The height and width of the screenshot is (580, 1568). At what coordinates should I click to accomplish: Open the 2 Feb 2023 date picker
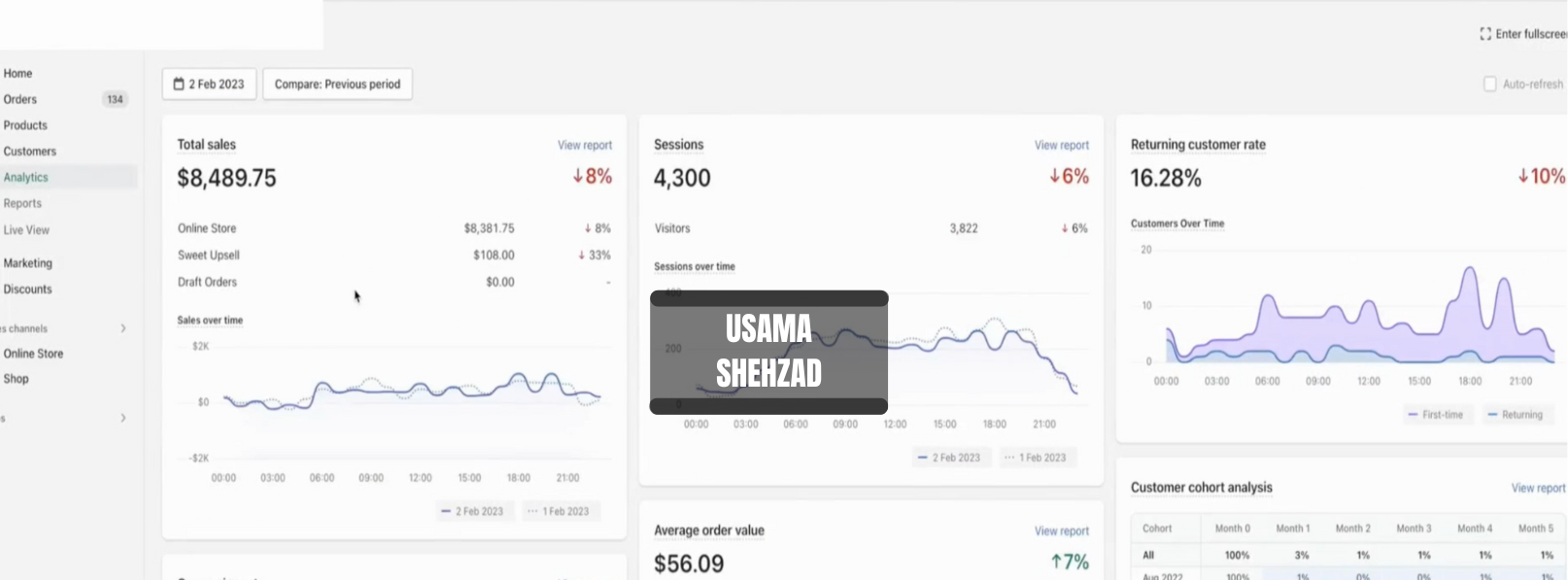[209, 85]
